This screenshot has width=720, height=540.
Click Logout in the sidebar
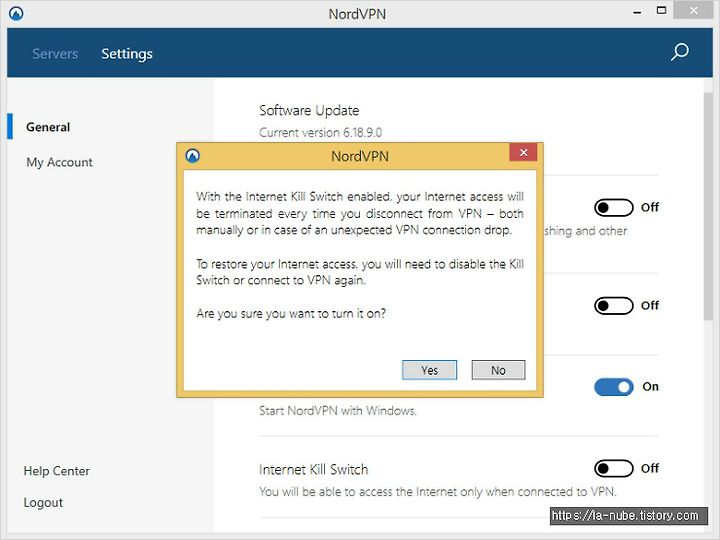43,502
